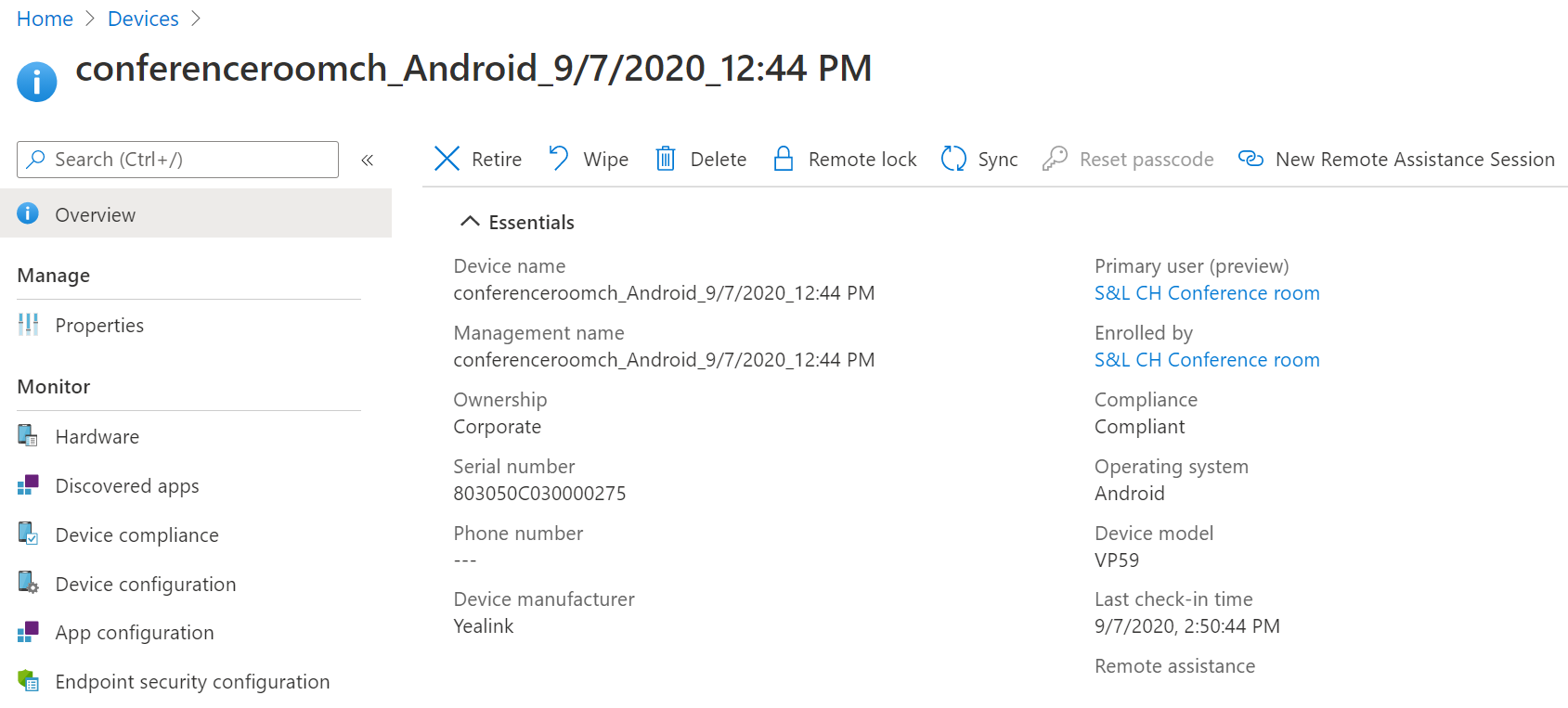Collapse the left navigation pane
This screenshot has height=708, width=1568.
(x=368, y=160)
